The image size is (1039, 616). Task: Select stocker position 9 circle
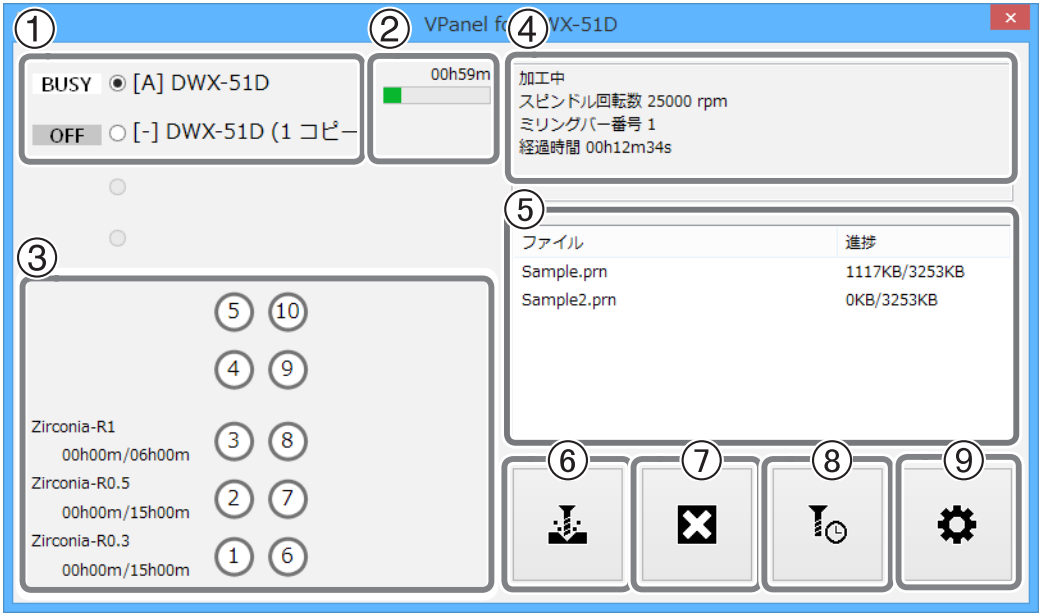coord(288,368)
